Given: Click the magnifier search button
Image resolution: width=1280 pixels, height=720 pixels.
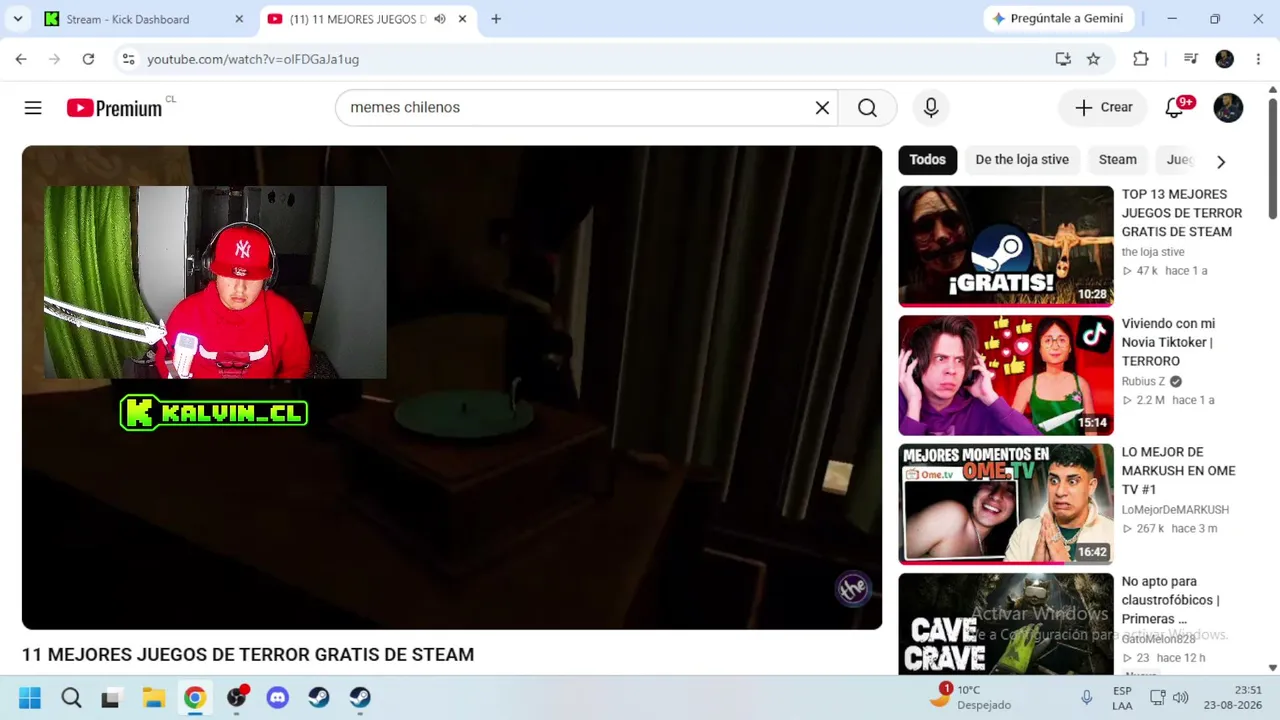Looking at the screenshot, I should (867, 108).
